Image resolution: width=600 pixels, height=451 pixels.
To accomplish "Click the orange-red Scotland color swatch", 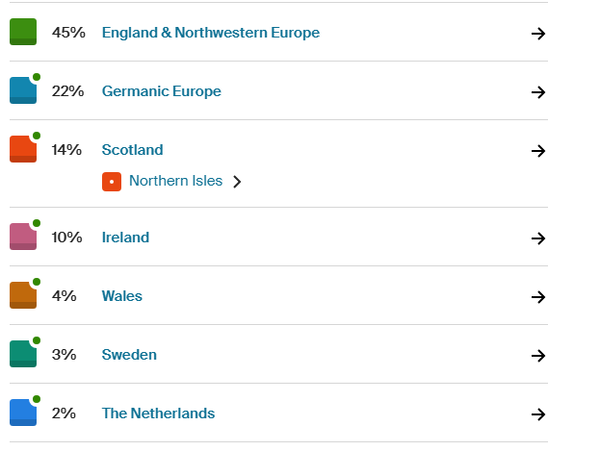I will tap(23, 149).
